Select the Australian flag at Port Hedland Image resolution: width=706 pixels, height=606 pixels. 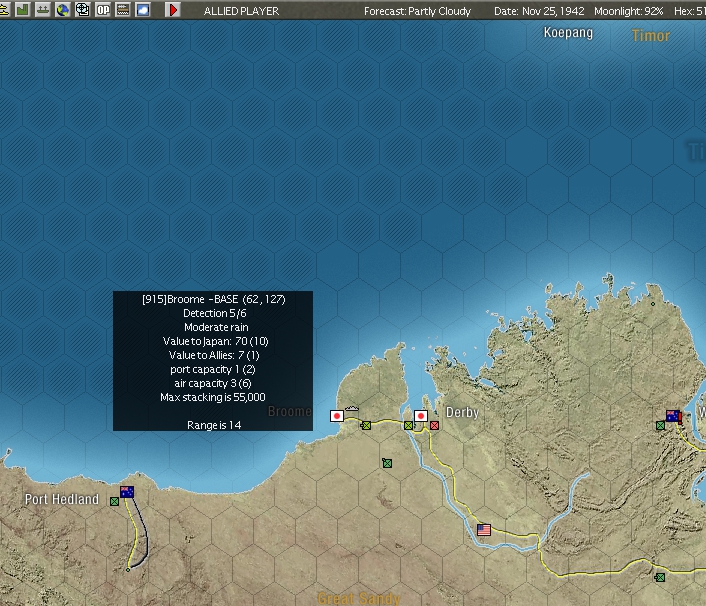pos(127,492)
